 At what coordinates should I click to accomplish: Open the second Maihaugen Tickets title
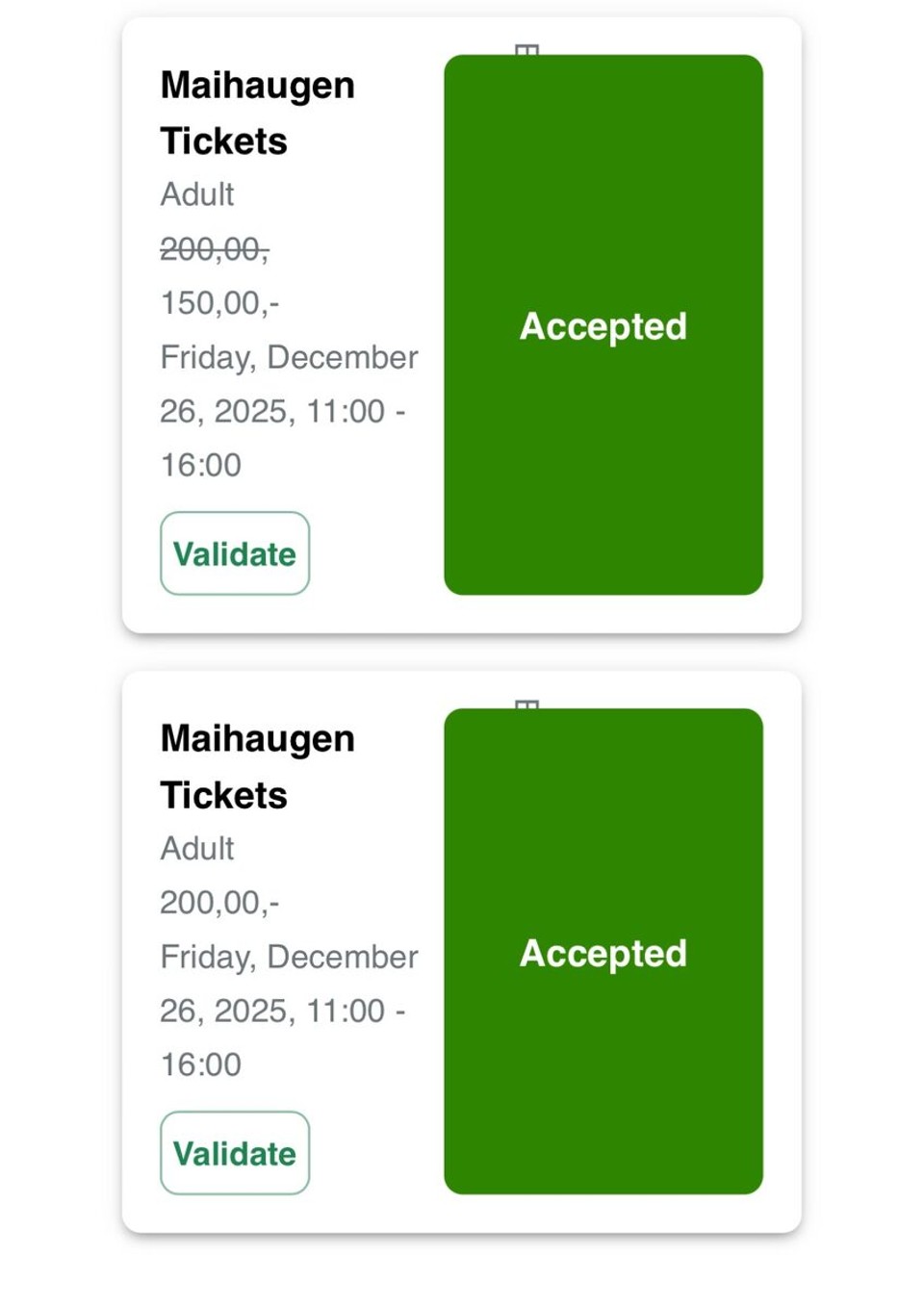pyautogui.click(x=257, y=766)
